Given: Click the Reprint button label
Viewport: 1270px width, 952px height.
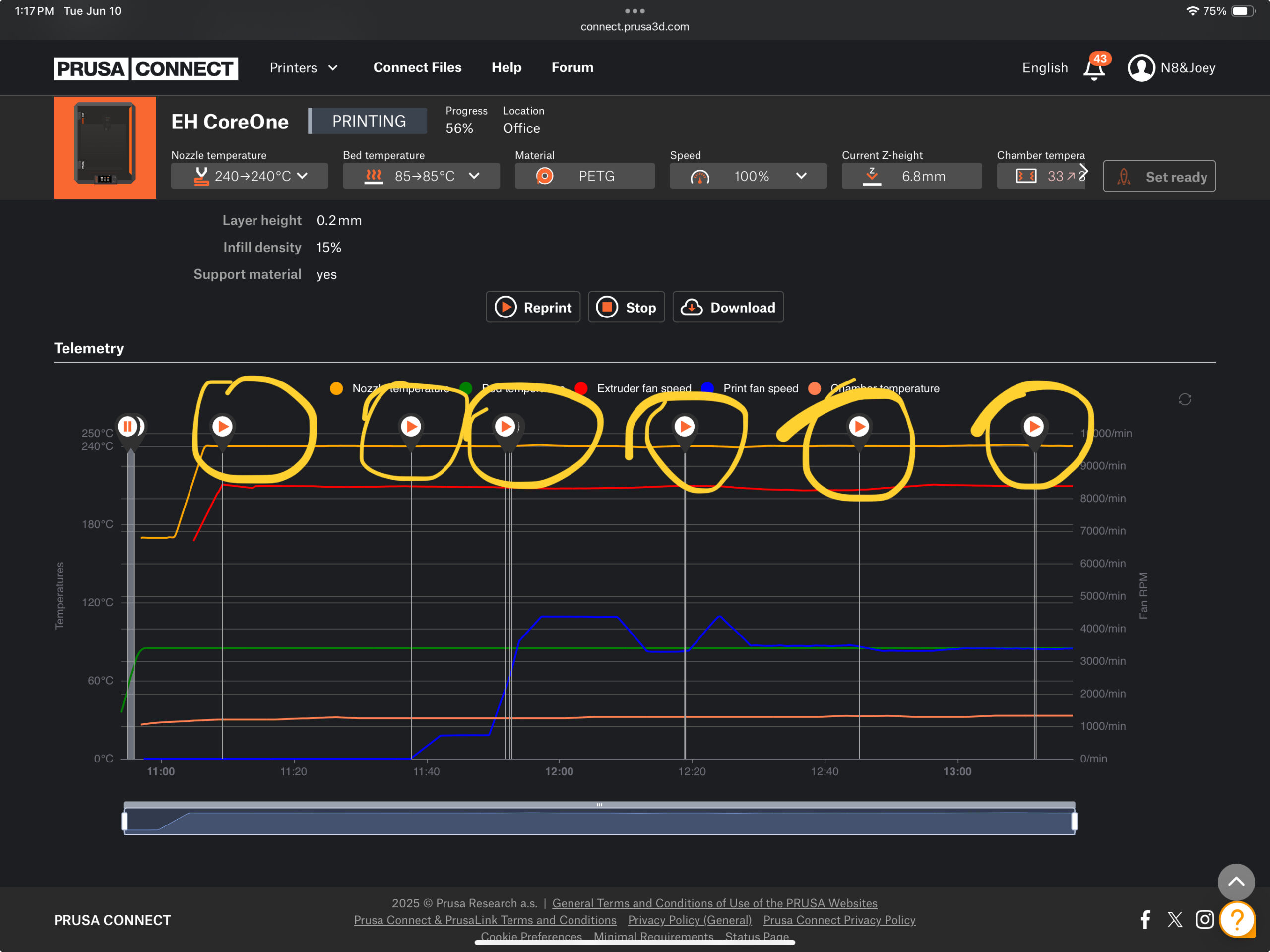Looking at the screenshot, I should coord(547,308).
